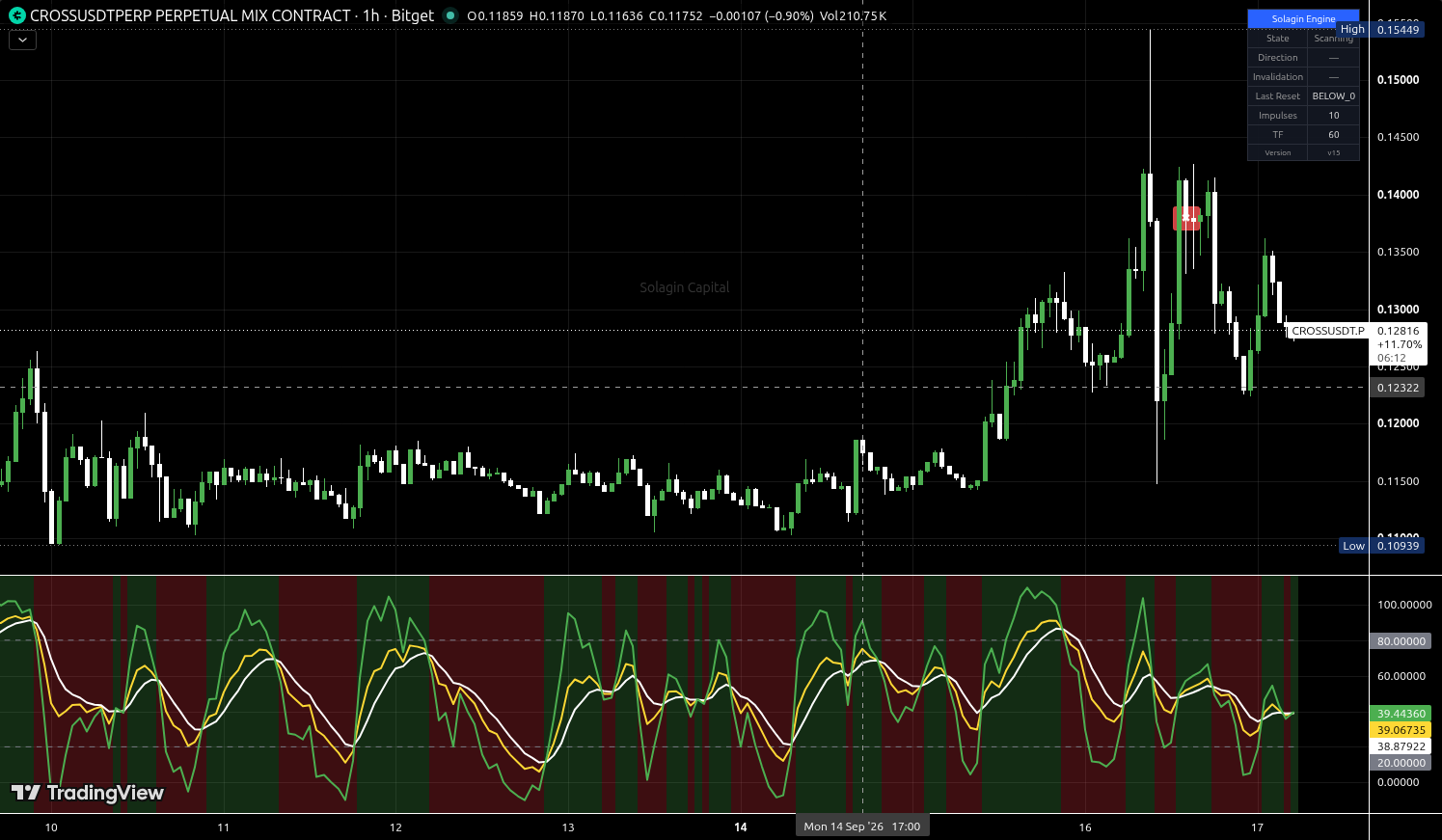1442x840 pixels.
Task: Click the TF label cell
Action: click(x=1278, y=135)
